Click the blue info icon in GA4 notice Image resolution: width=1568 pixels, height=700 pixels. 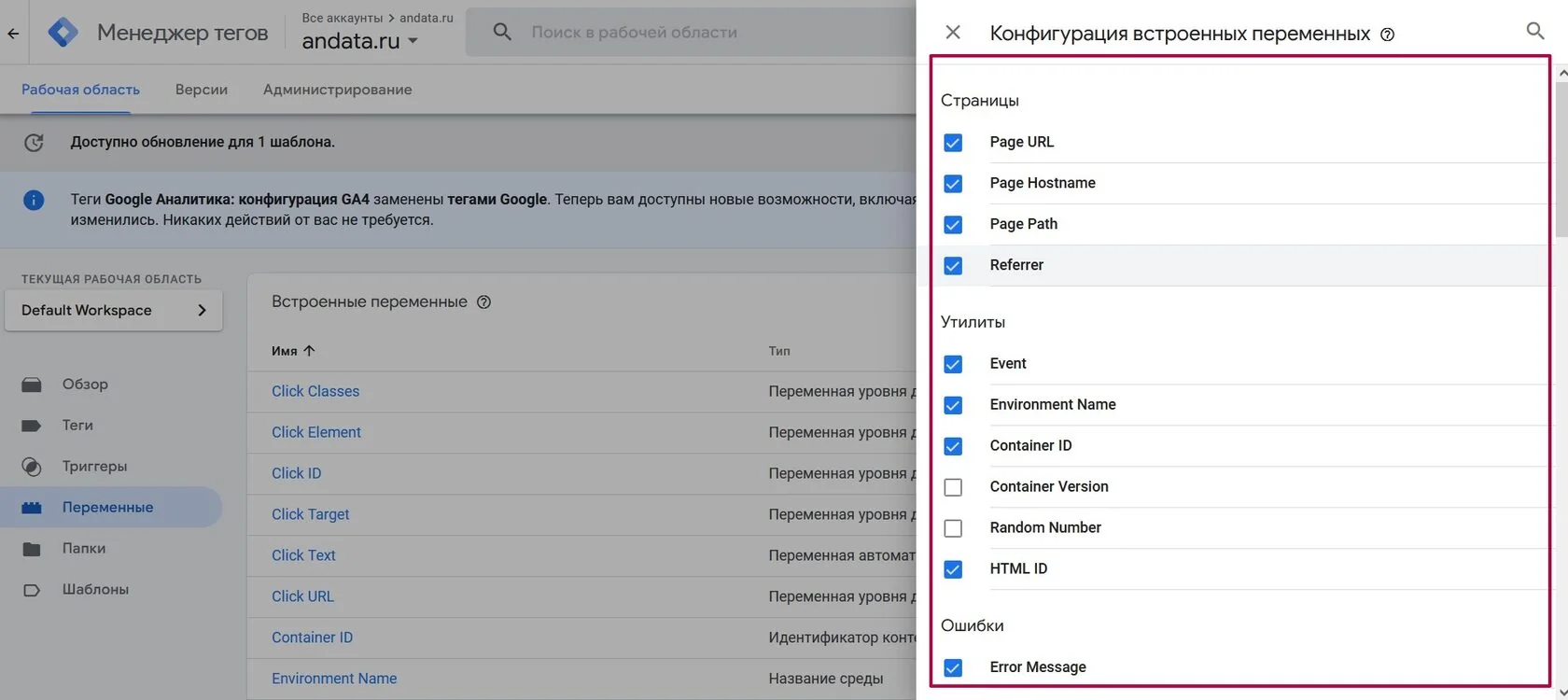tap(34, 200)
